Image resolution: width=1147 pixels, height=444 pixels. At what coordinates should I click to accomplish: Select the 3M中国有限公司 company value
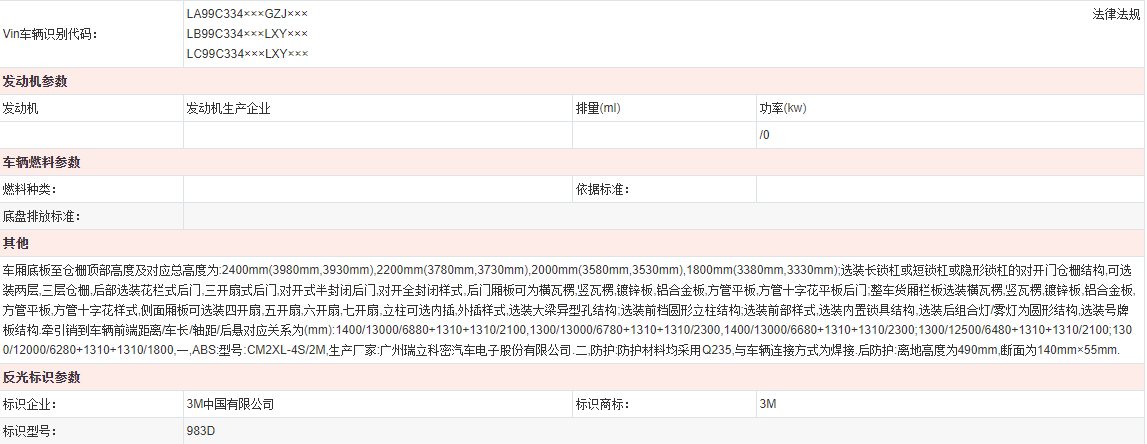(x=230, y=405)
